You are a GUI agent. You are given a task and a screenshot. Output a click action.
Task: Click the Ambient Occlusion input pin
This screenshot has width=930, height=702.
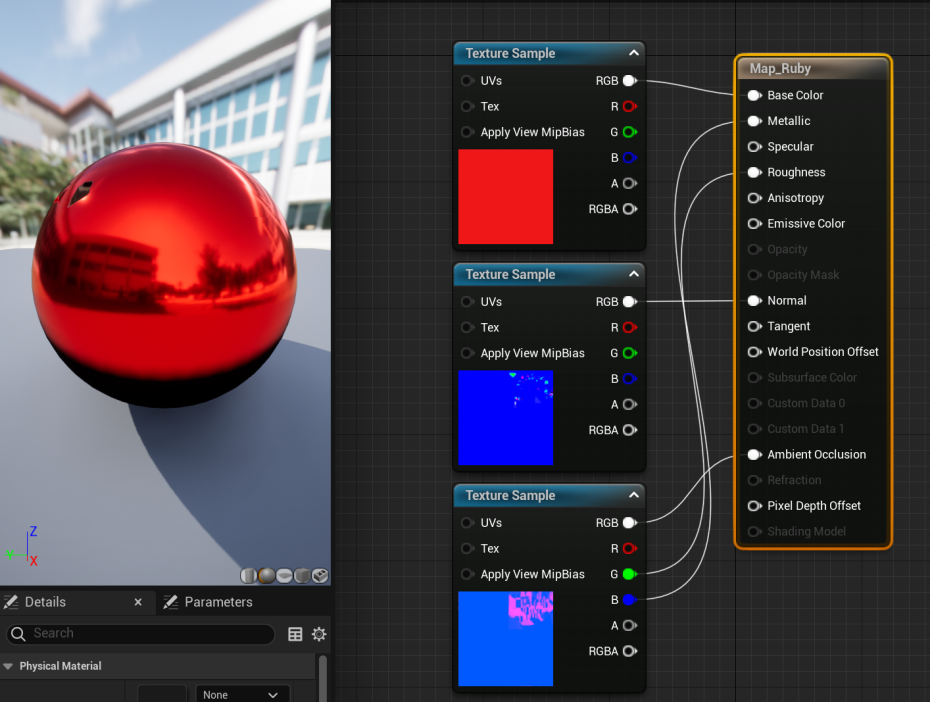coord(754,454)
